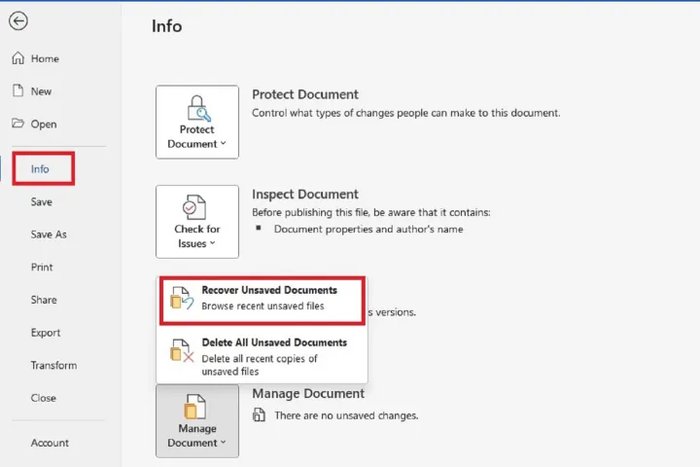Expand the Protect Document dropdown chevron
The height and width of the screenshot is (467, 700).
point(223,143)
